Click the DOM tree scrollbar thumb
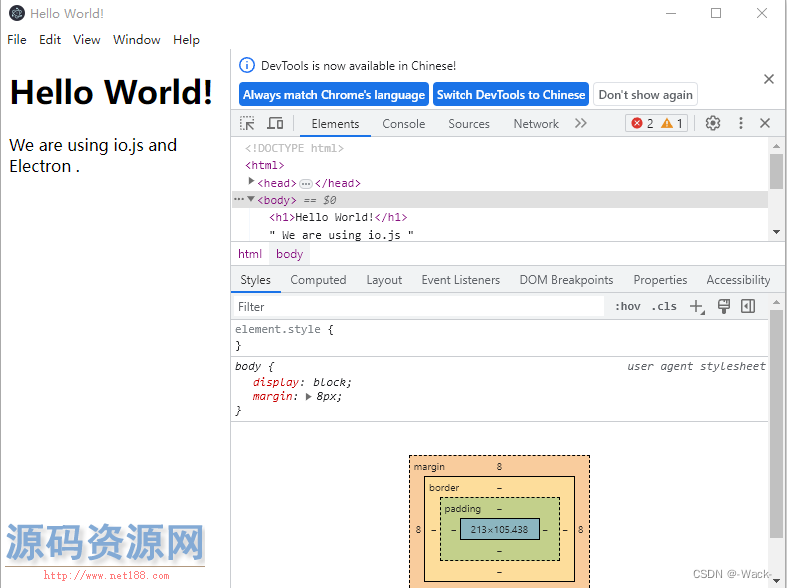This screenshot has width=787, height=588. [x=776, y=172]
